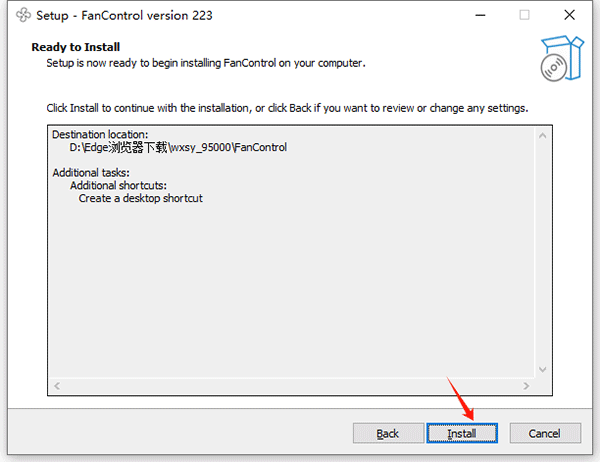600x462 pixels.
Task: Click the summary box scroll up arrow
Action: coord(544,134)
